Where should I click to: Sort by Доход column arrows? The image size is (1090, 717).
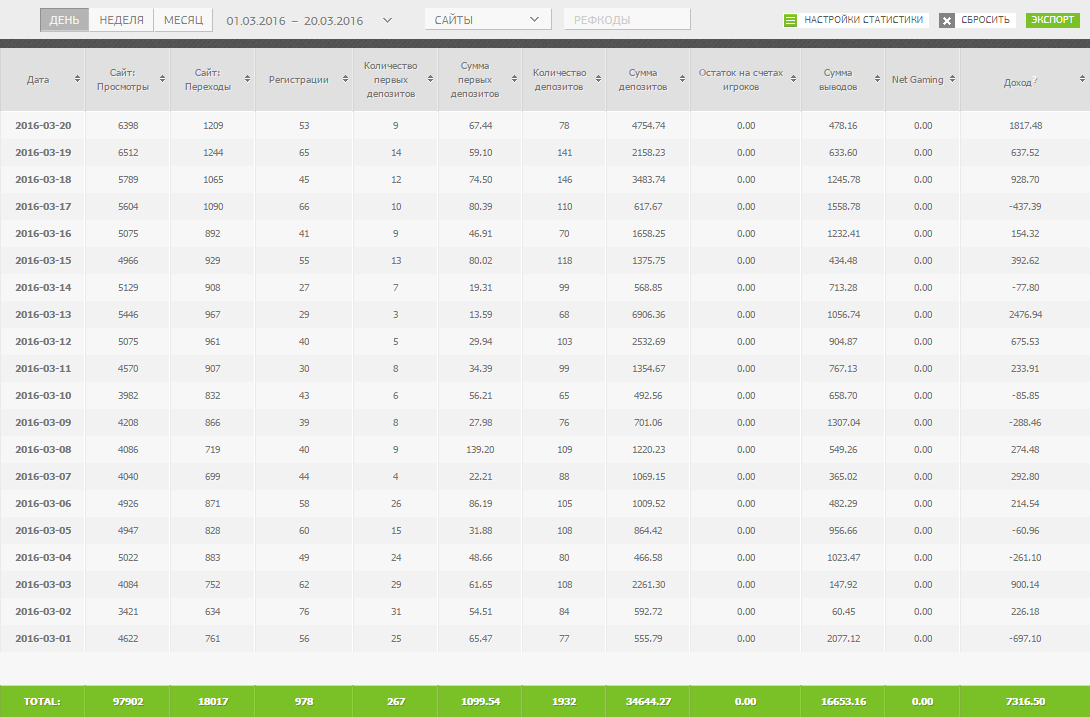(x=1082, y=79)
